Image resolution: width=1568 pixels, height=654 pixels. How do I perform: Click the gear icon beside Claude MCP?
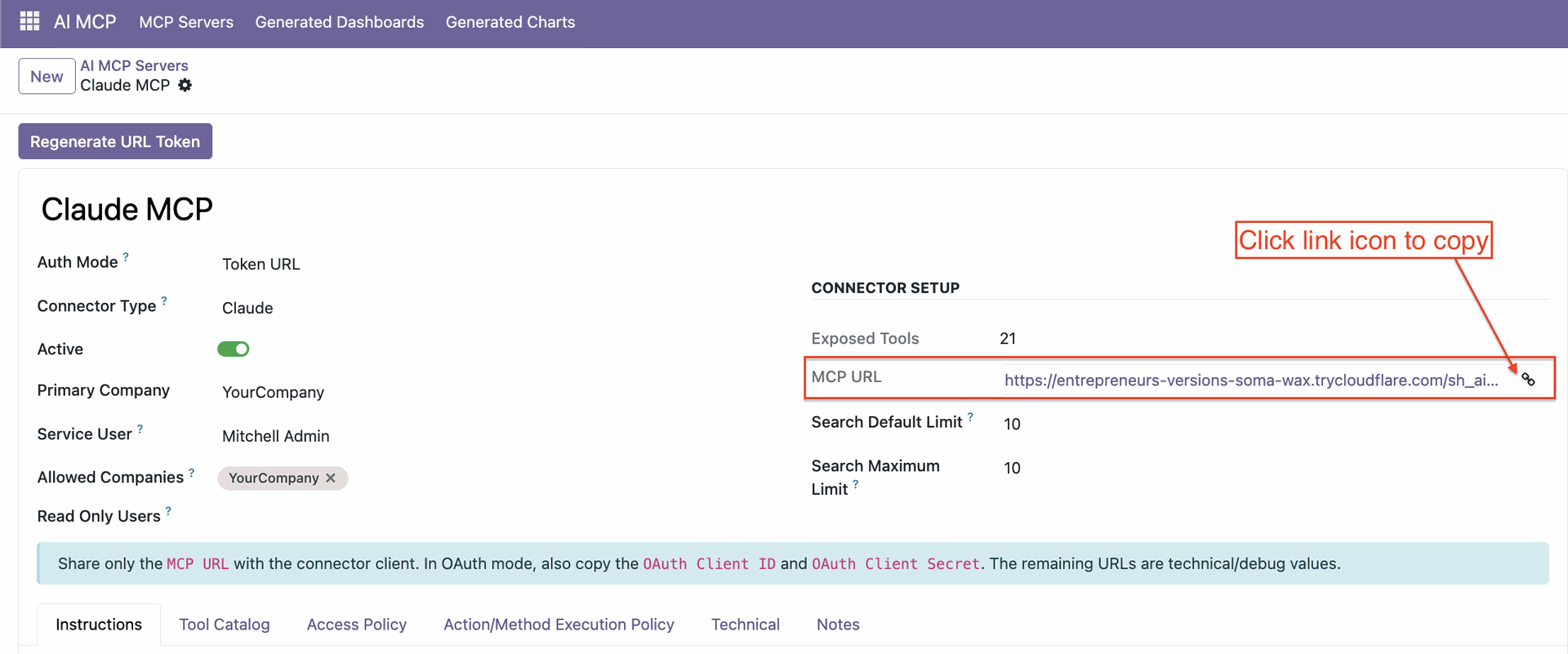click(x=185, y=85)
